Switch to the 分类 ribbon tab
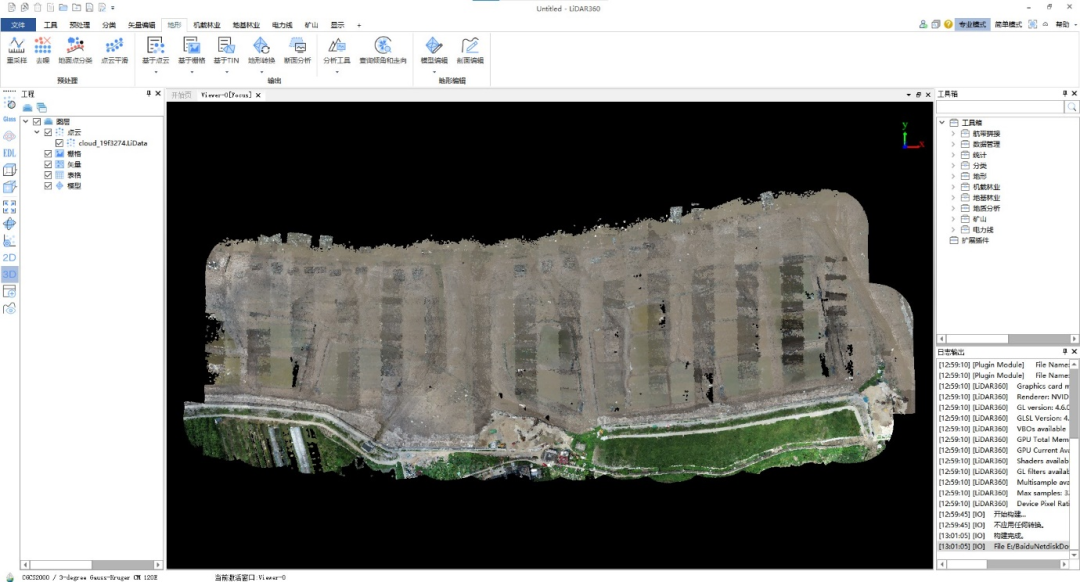Image resolution: width=1080 pixels, height=582 pixels. (x=109, y=25)
